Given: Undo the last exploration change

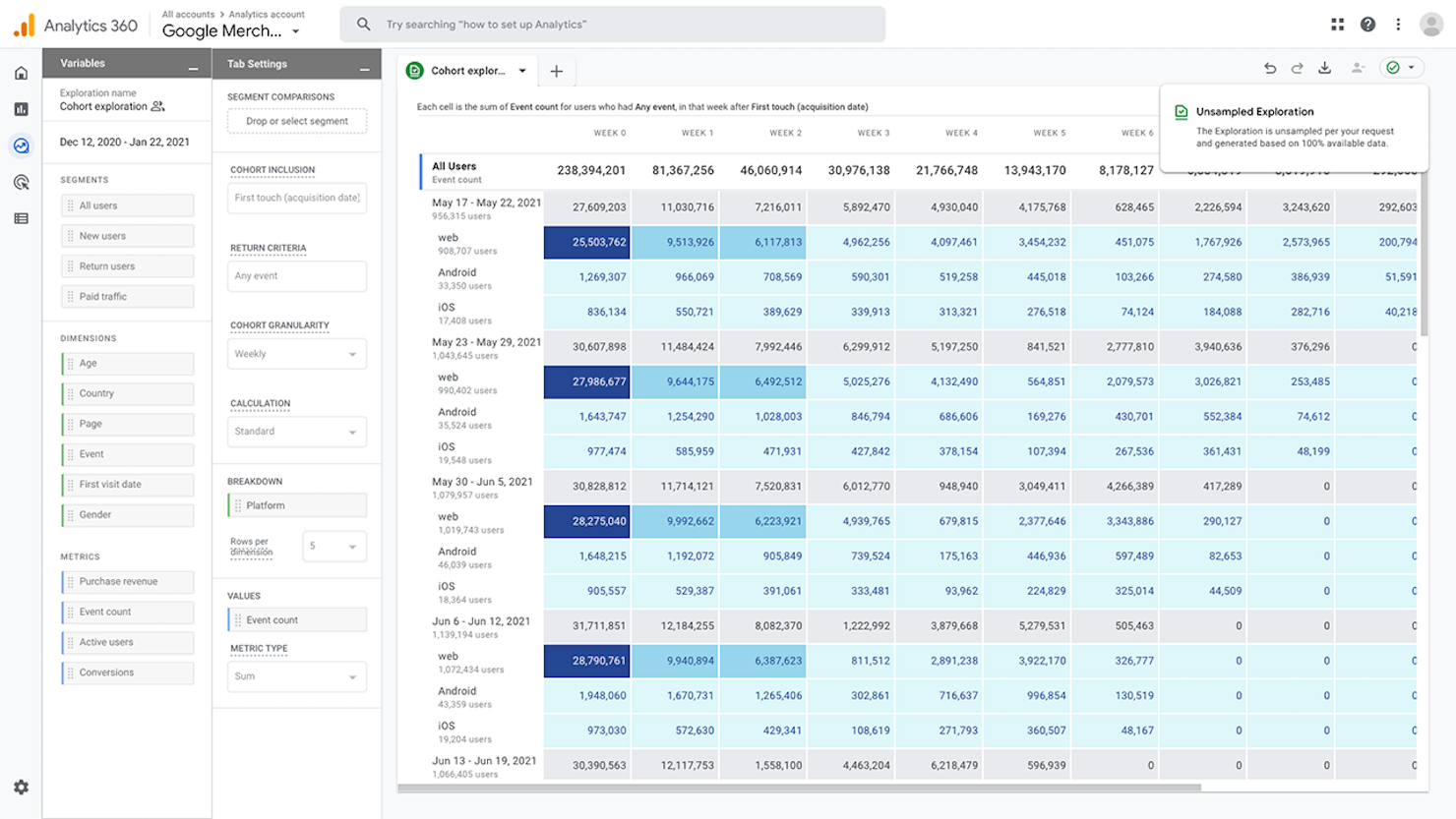Looking at the screenshot, I should point(1270,69).
